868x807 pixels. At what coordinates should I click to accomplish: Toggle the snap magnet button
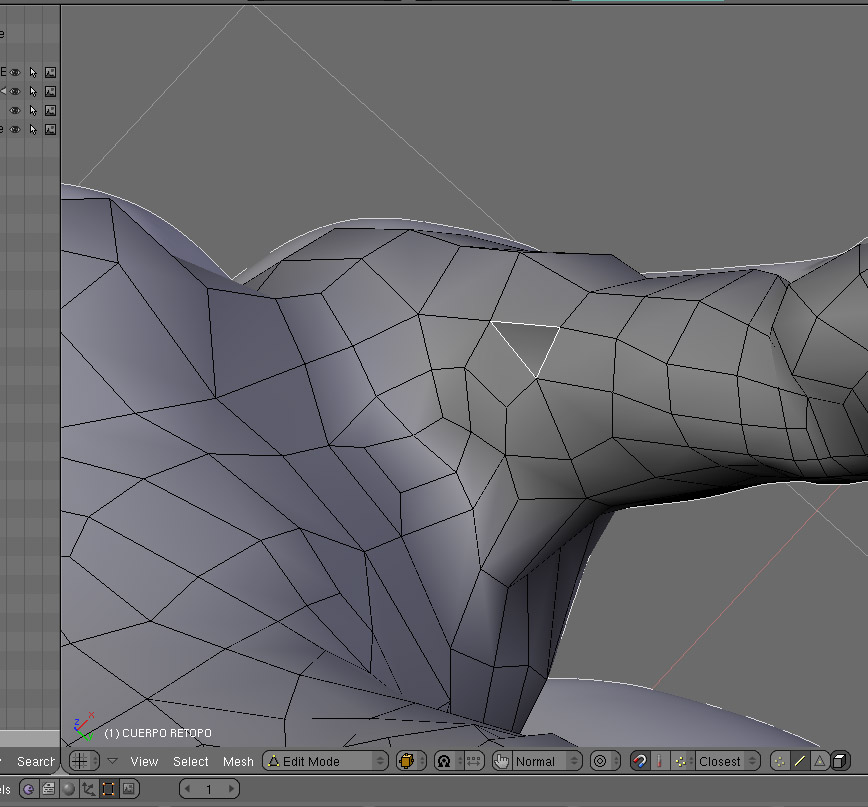640,761
